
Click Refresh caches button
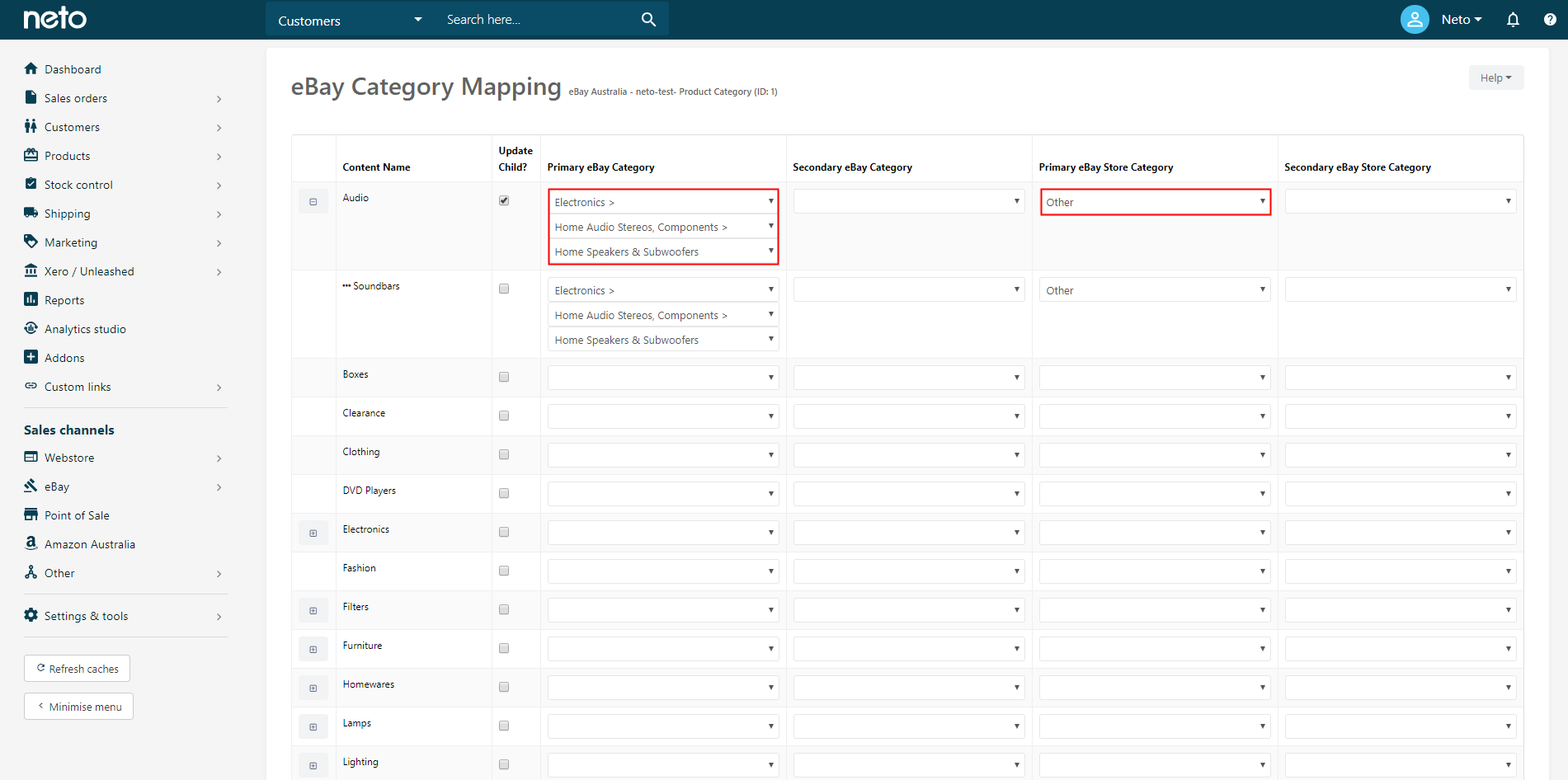coord(77,668)
